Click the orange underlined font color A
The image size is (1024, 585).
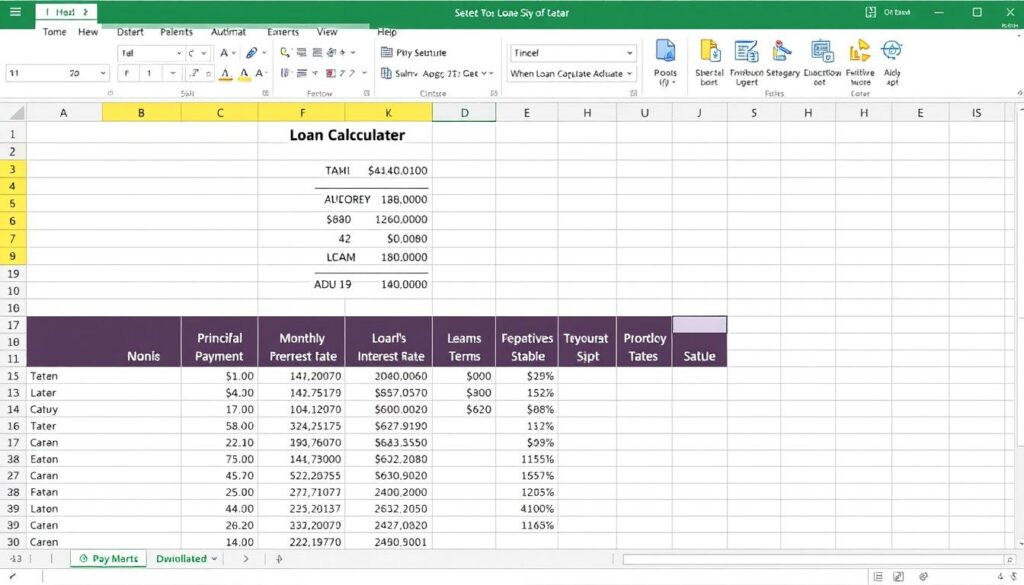(225, 74)
